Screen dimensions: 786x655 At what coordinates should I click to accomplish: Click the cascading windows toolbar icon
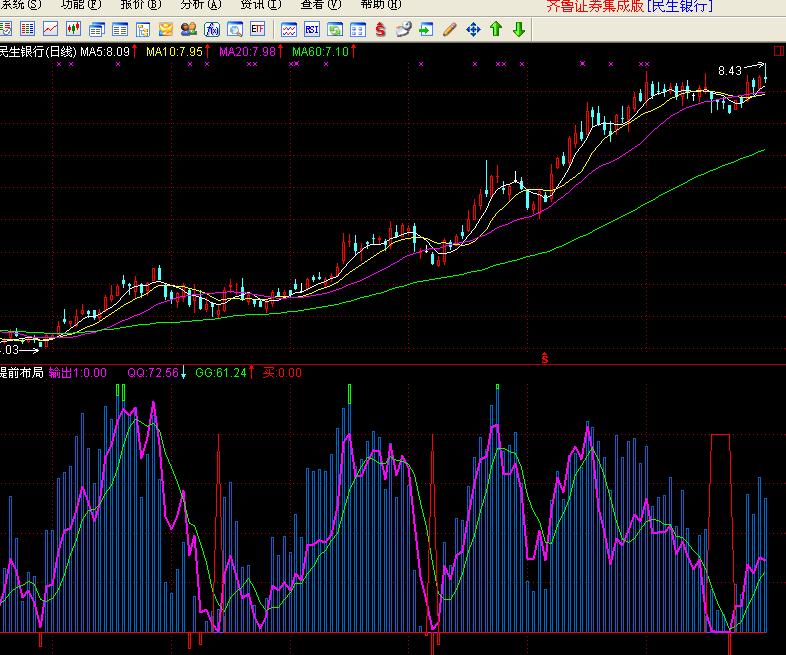pyautogui.click(x=96, y=30)
